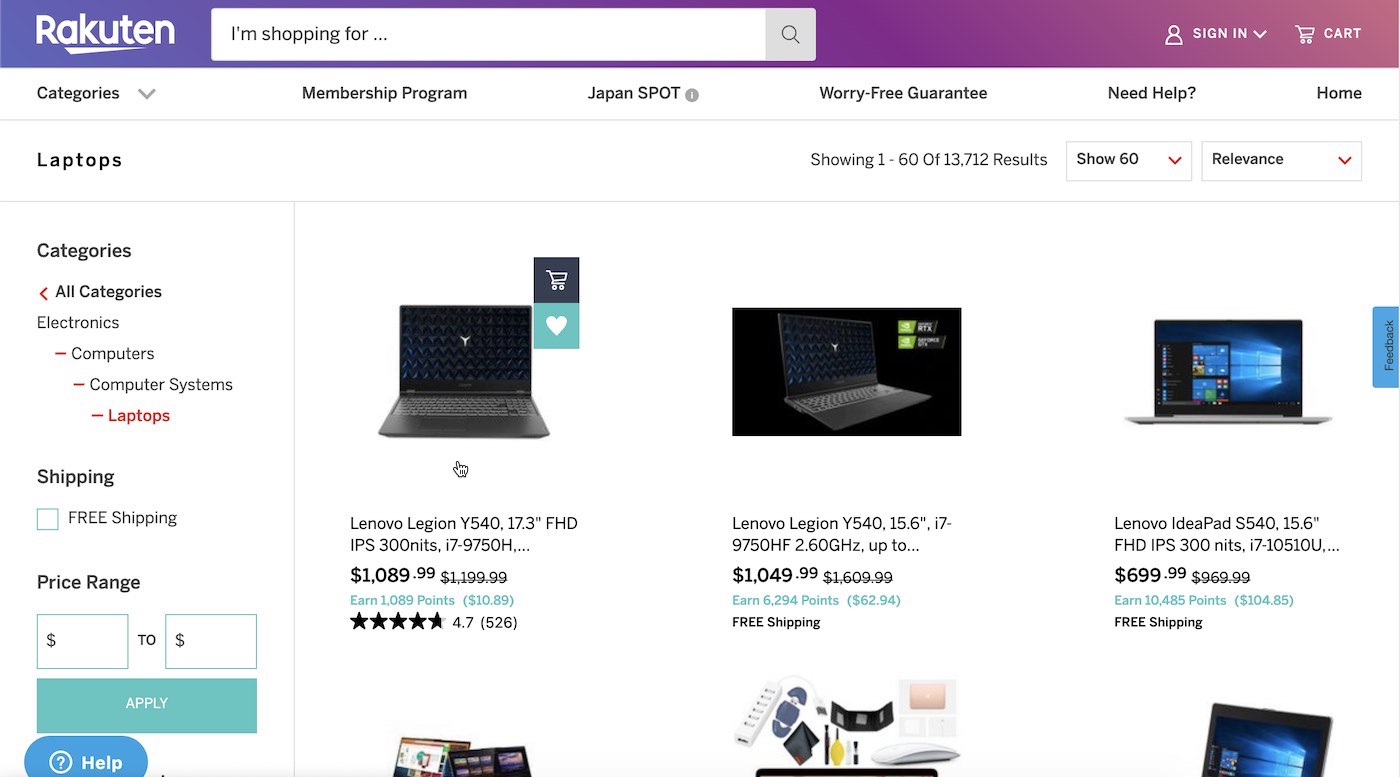Open the Show 60 dropdown
The height and width of the screenshot is (777, 1400).
click(1127, 160)
